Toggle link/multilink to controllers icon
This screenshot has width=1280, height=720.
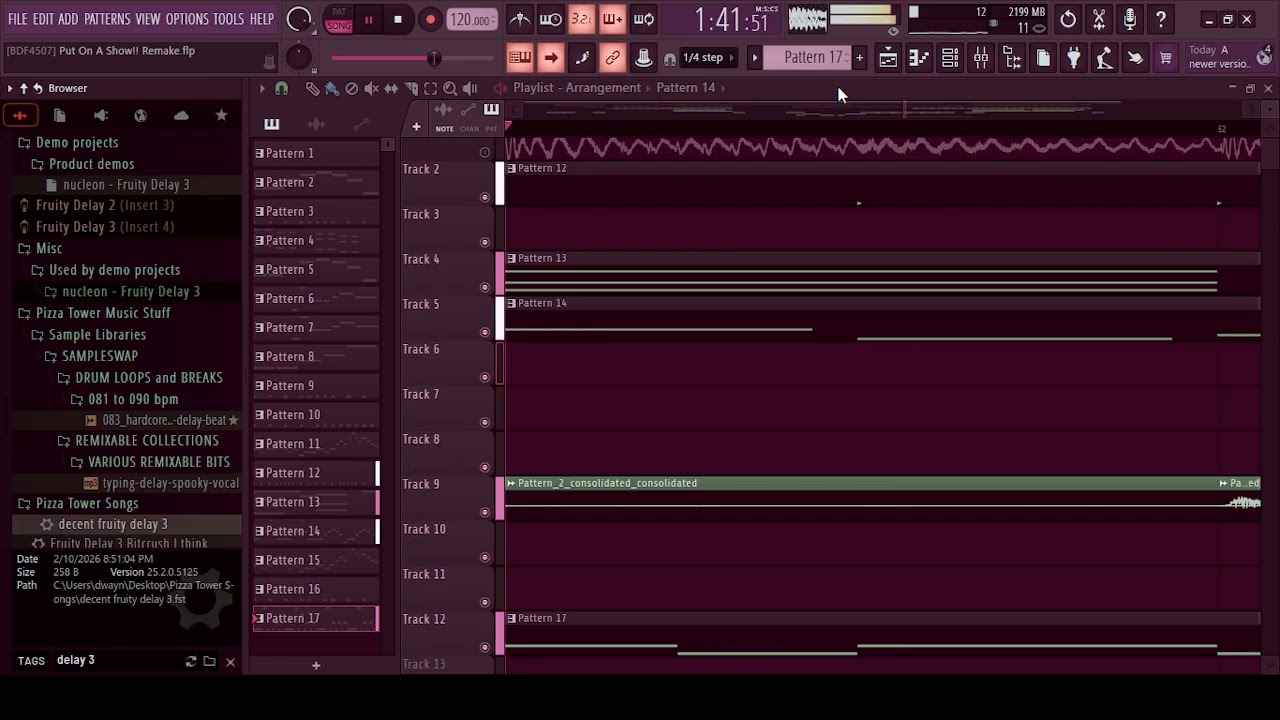pyautogui.click(x=612, y=58)
